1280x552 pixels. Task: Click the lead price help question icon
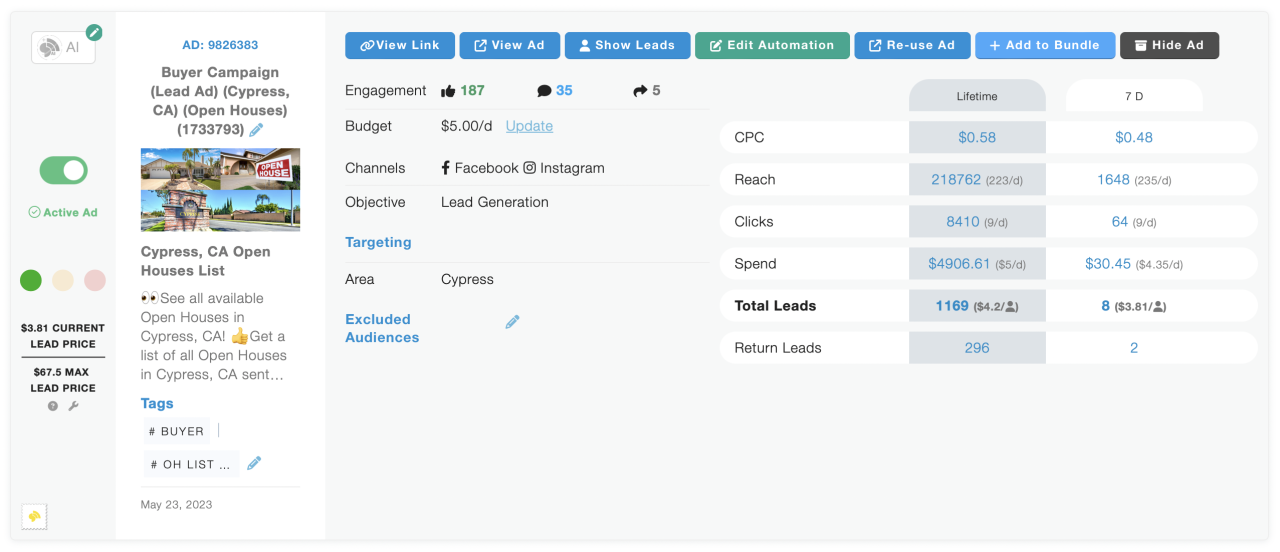pyautogui.click(x=53, y=406)
